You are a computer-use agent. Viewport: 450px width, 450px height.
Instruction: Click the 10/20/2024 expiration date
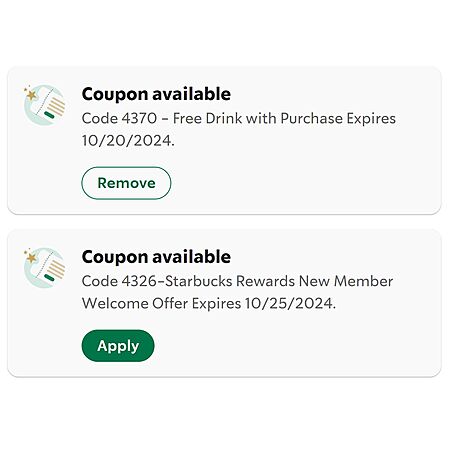[x=128, y=141]
